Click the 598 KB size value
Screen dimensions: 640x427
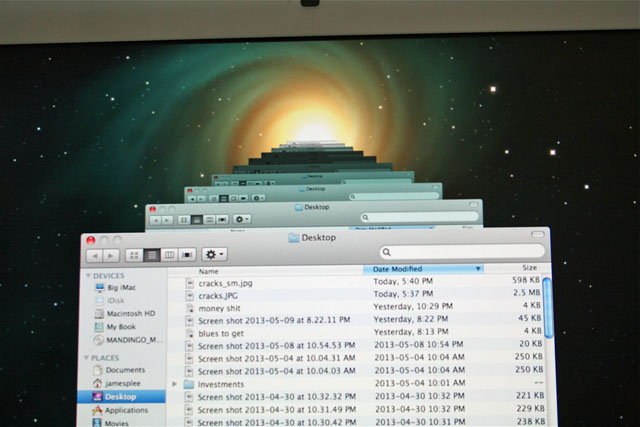[x=526, y=280]
